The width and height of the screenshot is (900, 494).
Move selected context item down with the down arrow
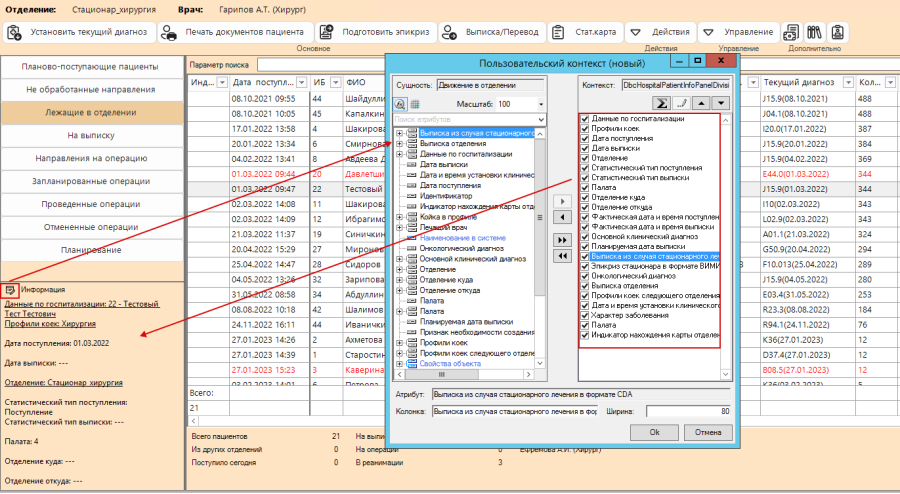(720, 103)
